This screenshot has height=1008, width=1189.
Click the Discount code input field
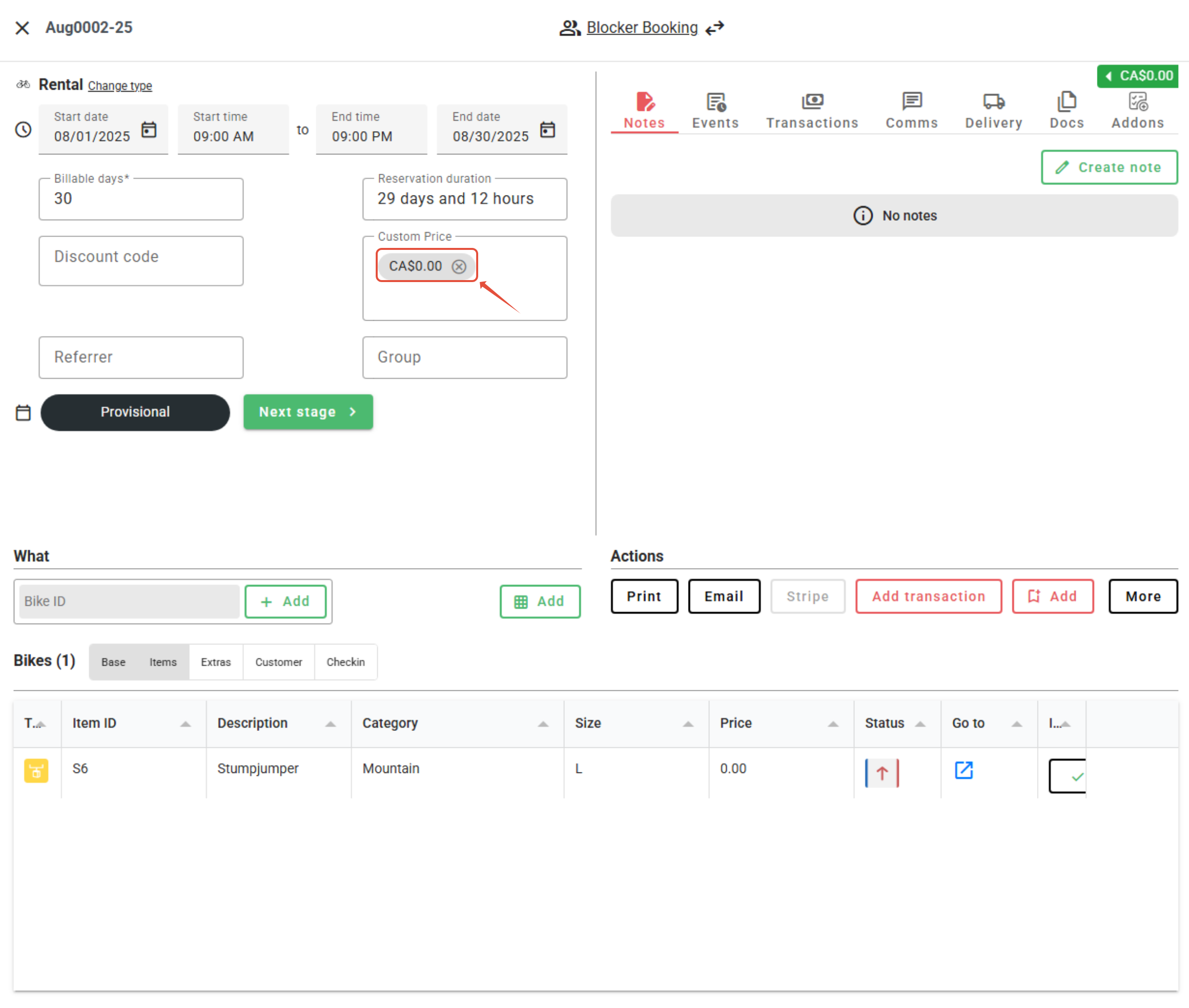pyautogui.click(x=141, y=261)
